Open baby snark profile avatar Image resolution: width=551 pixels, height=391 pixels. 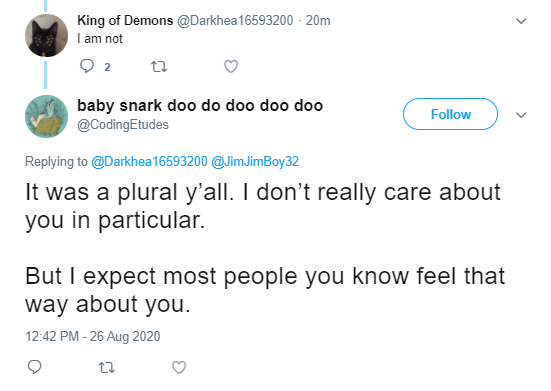coord(46,116)
